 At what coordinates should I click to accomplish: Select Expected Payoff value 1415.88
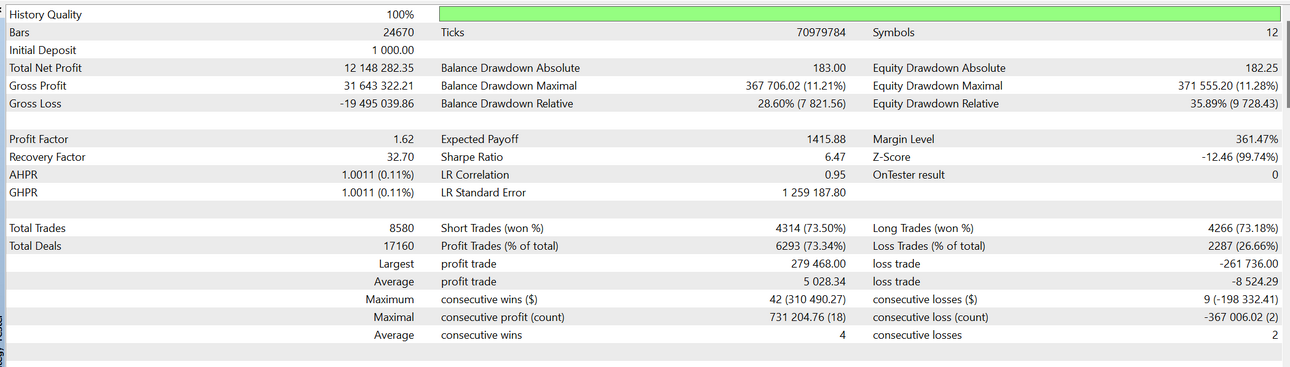826,139
